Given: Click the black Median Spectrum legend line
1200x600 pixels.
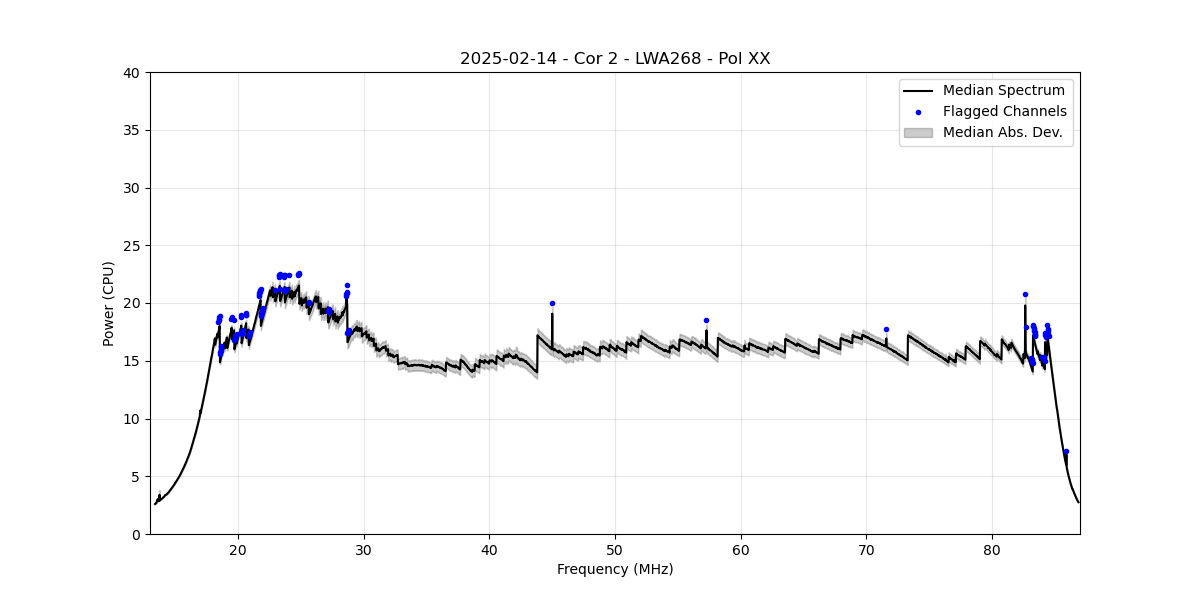Looking at the screenshot, I should click(x=918, y=91).
